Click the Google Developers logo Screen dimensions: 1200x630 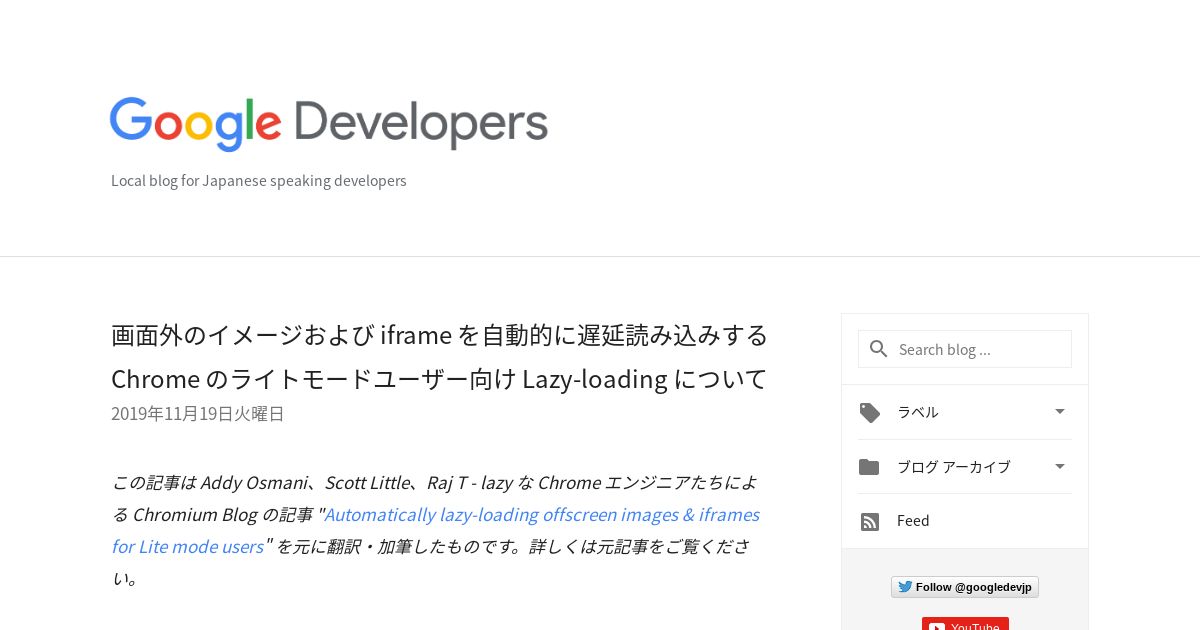pos(329,124)
